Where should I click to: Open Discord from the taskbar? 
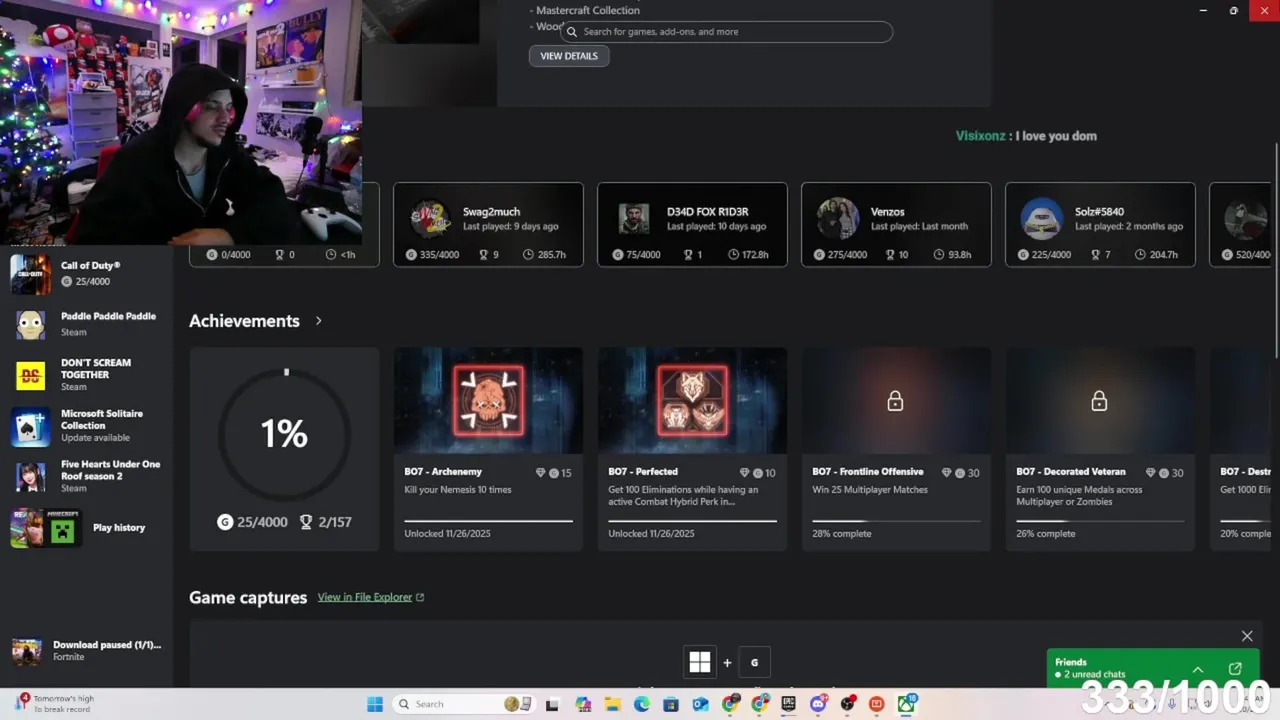pos(818,704)
